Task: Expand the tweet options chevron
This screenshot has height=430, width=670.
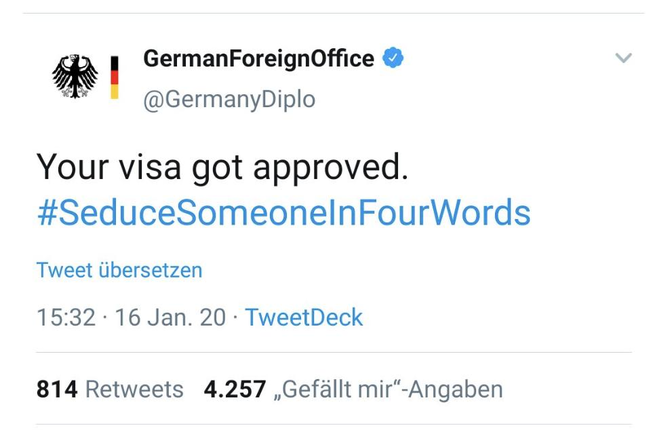Action: [x=623, y=58]
